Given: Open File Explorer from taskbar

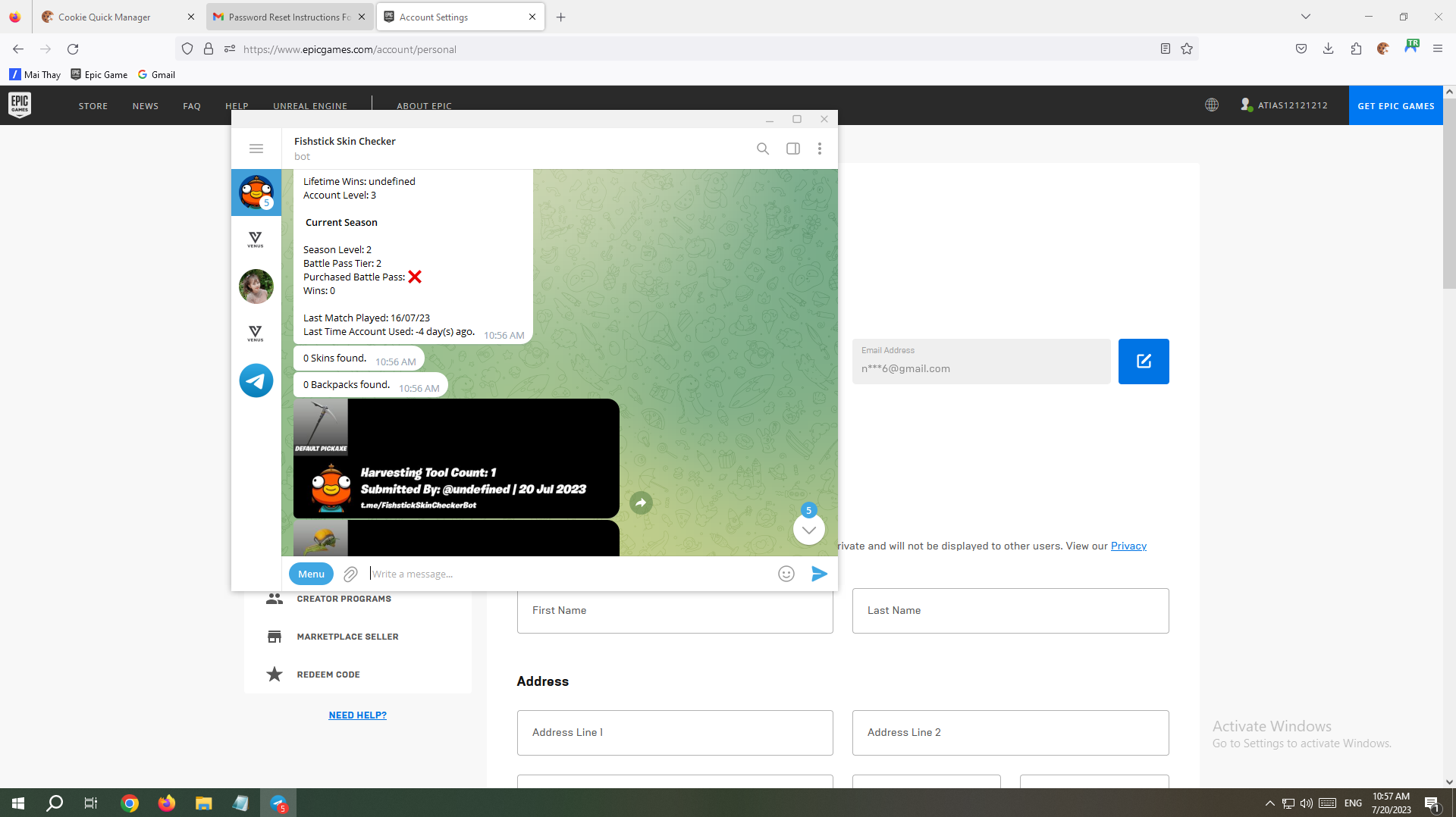Looking at the screenshot, I should 203,803.
